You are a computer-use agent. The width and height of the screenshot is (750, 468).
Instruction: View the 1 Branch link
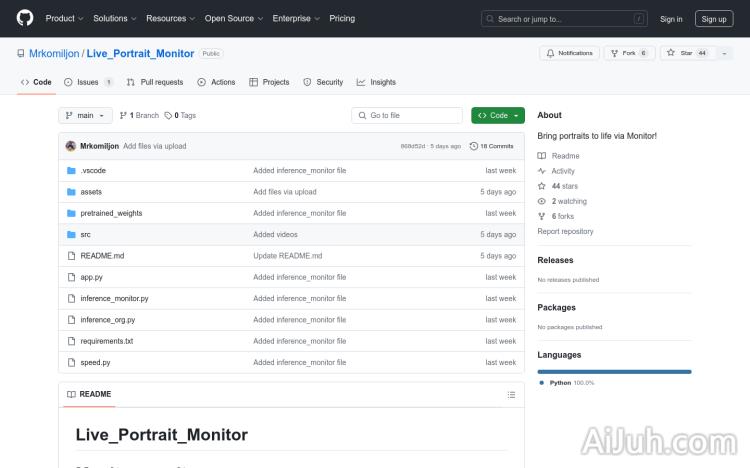[141, 116]
